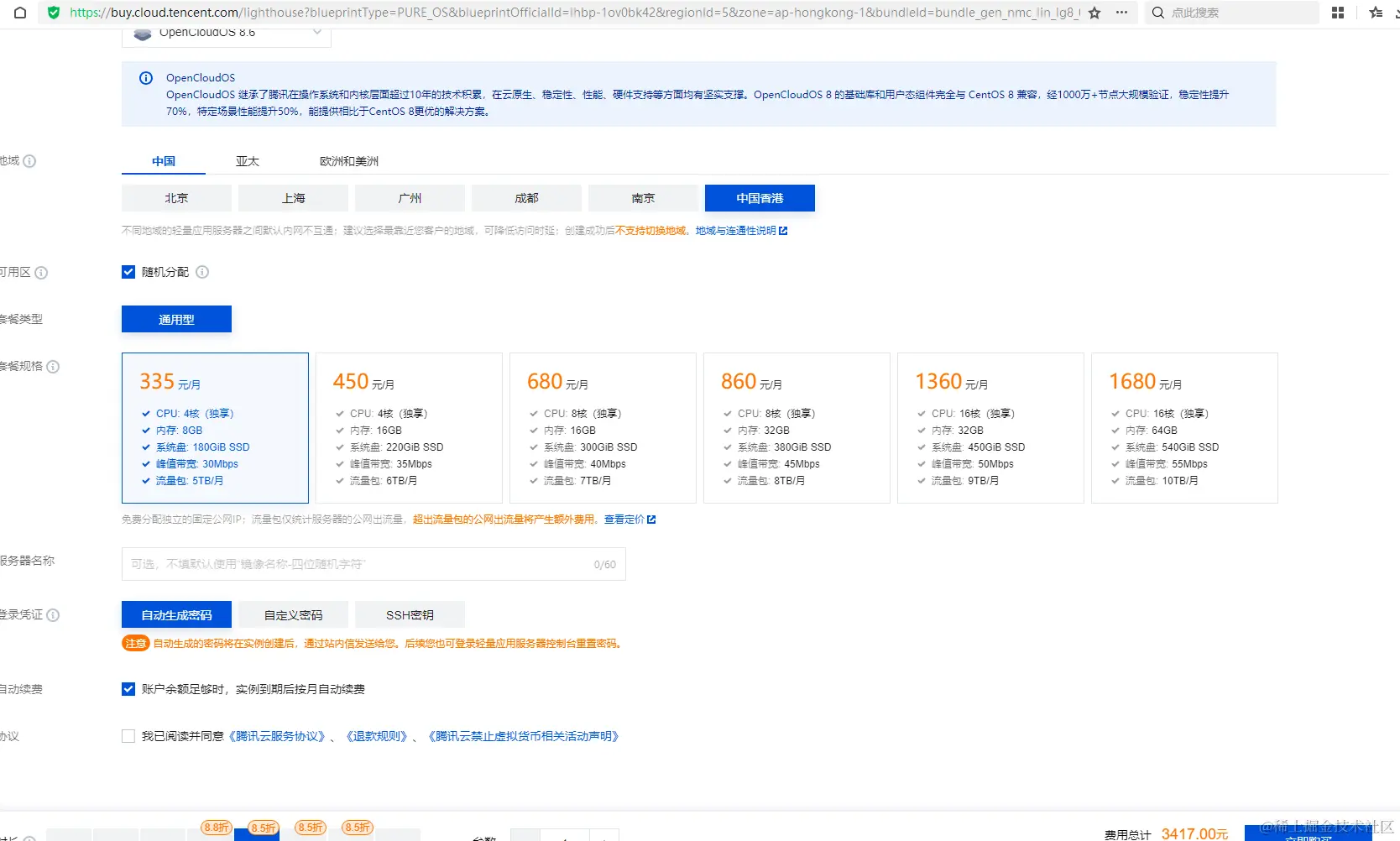The height and width of the screenshot is (841, 1400).
Task: Select SSH密钥 login option
Action: tap(410, 615)
